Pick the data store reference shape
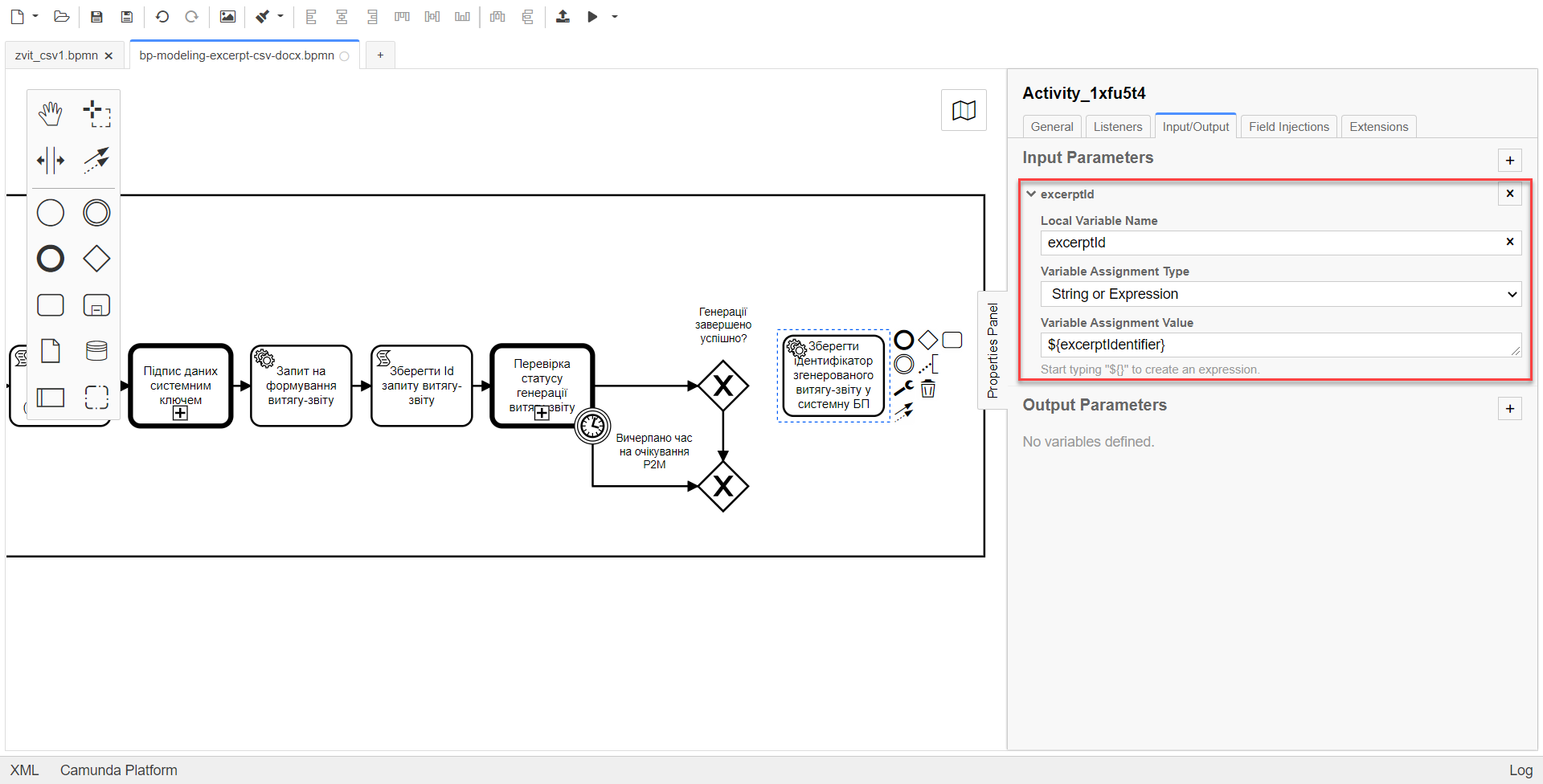The width and height of the screenshot is (1543, 784). click(x=96, y=350)
